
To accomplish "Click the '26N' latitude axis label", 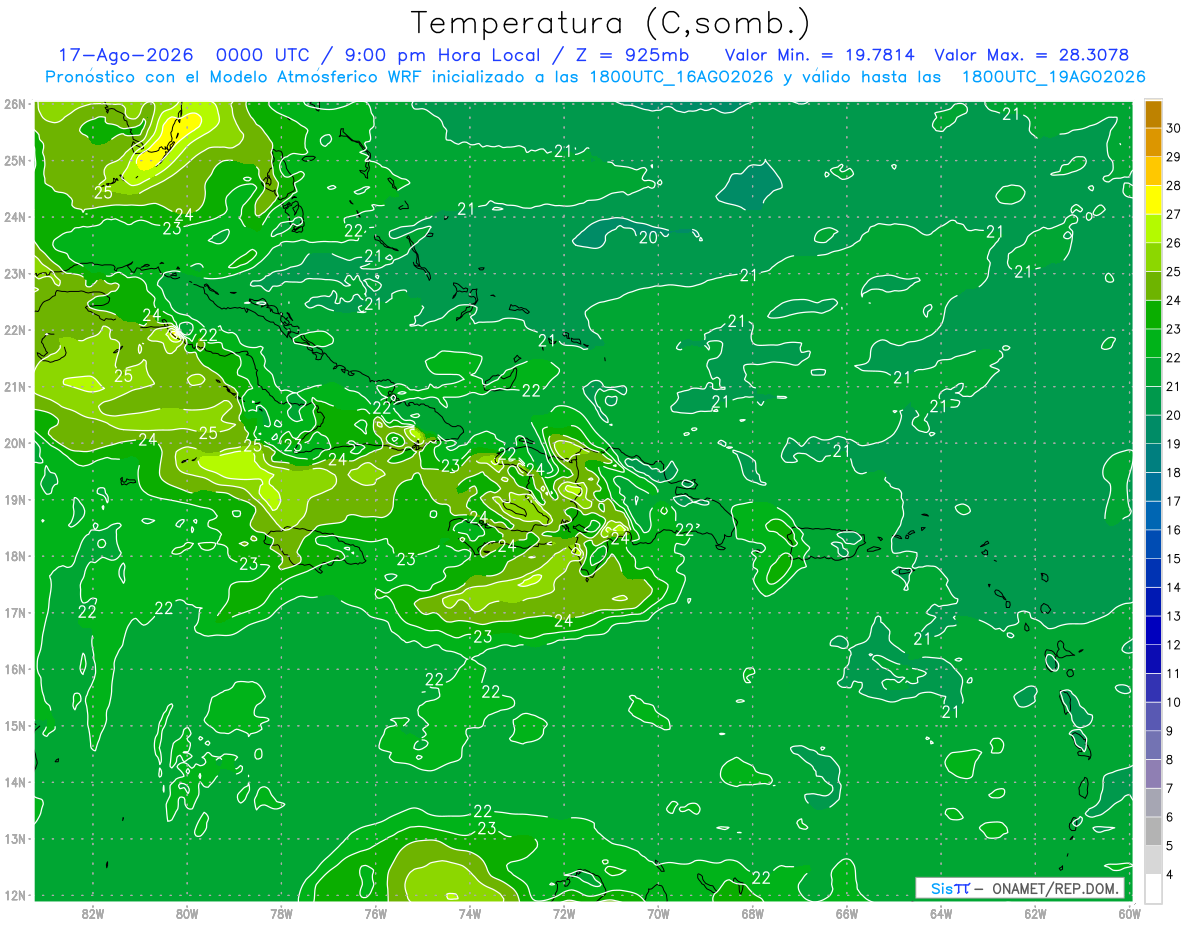I will point(14,103).
